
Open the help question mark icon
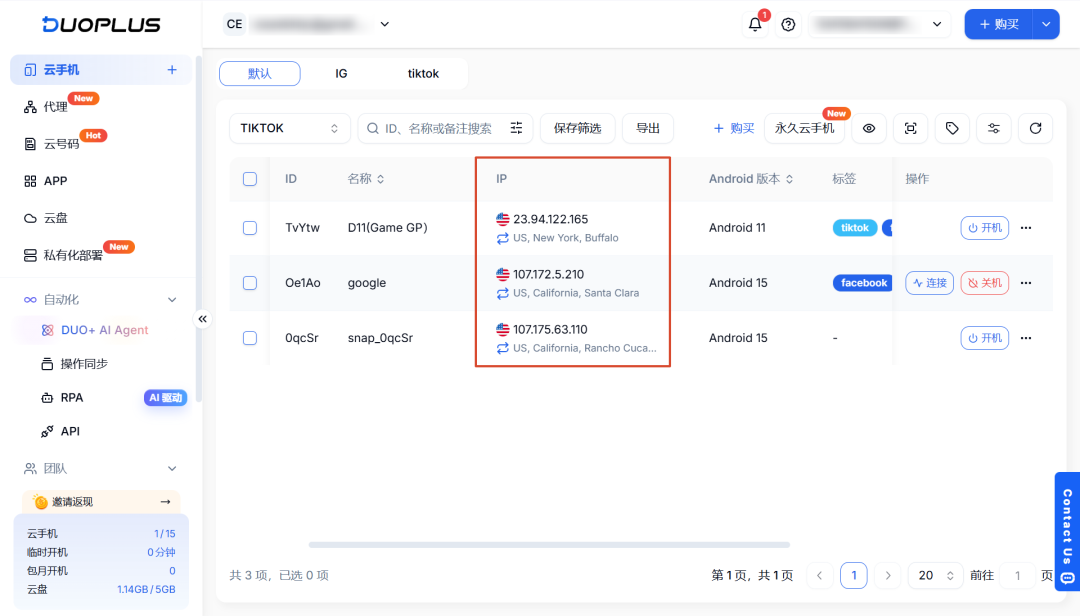[789, 24]
